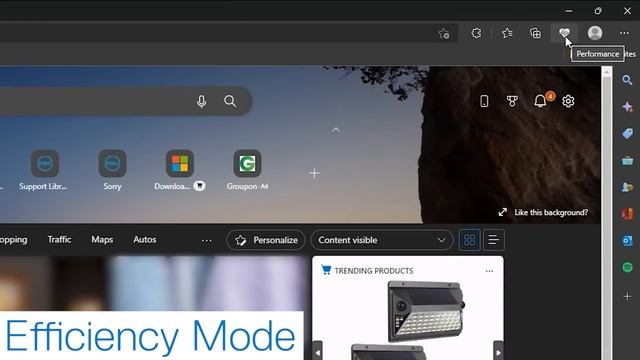The height and width of the screenshot is (360, 640).
Task: Open the Maps feed tab
Action: (x=102, y=240)
